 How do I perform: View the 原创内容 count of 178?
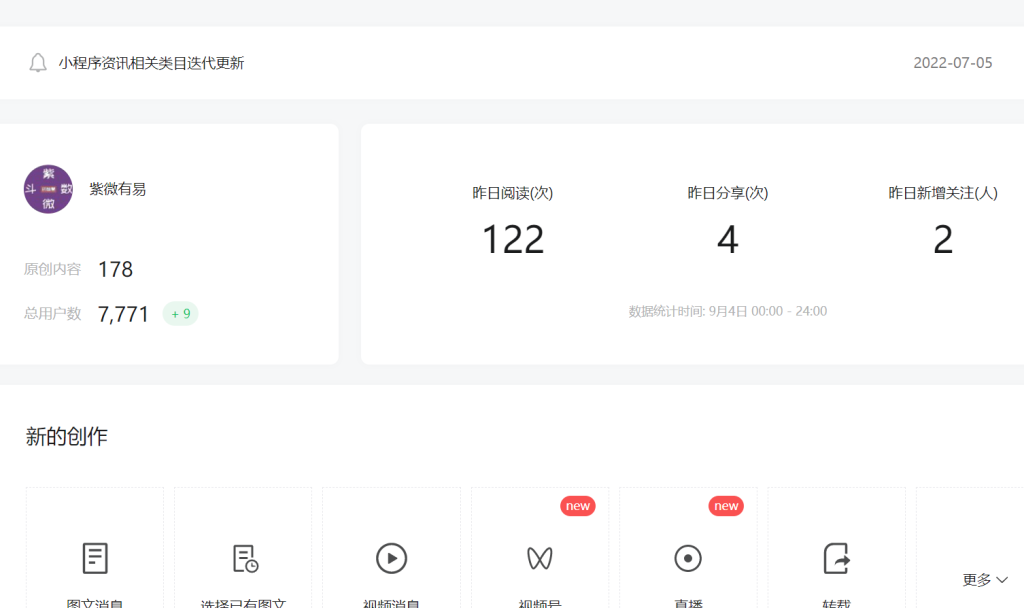115,269
